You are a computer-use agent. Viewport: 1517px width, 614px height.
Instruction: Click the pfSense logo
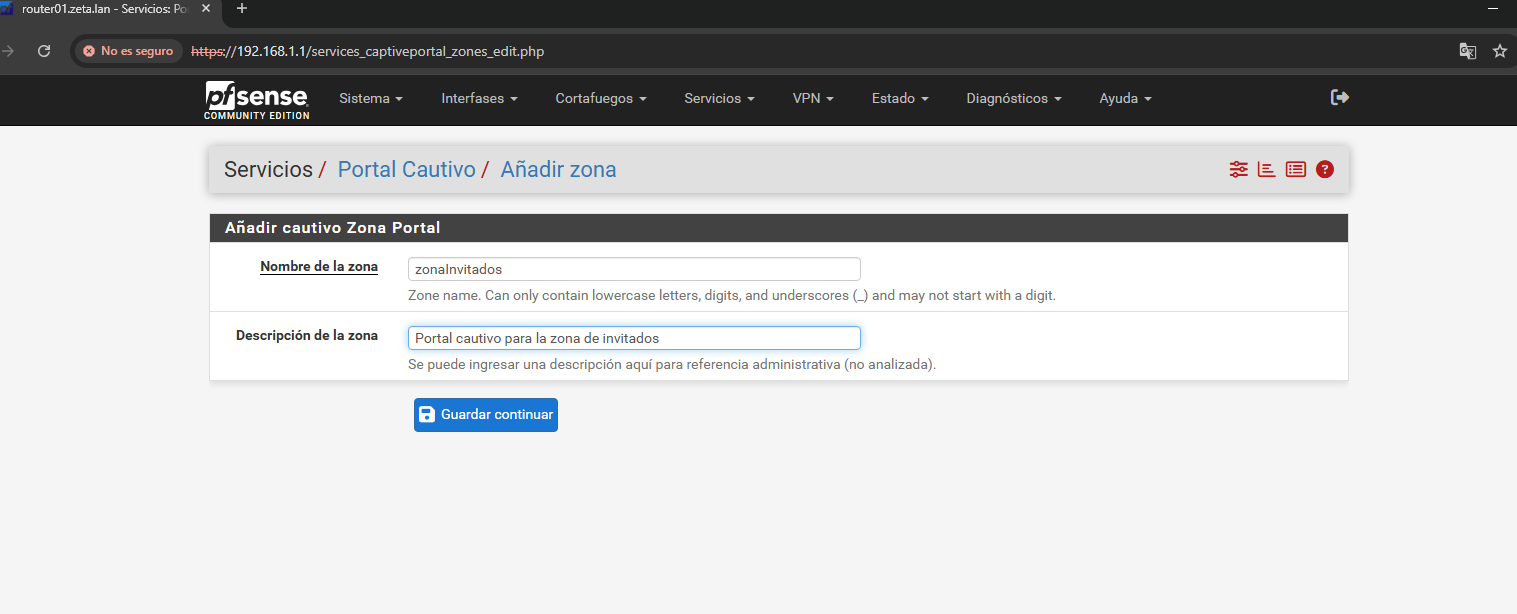[257, 99]
